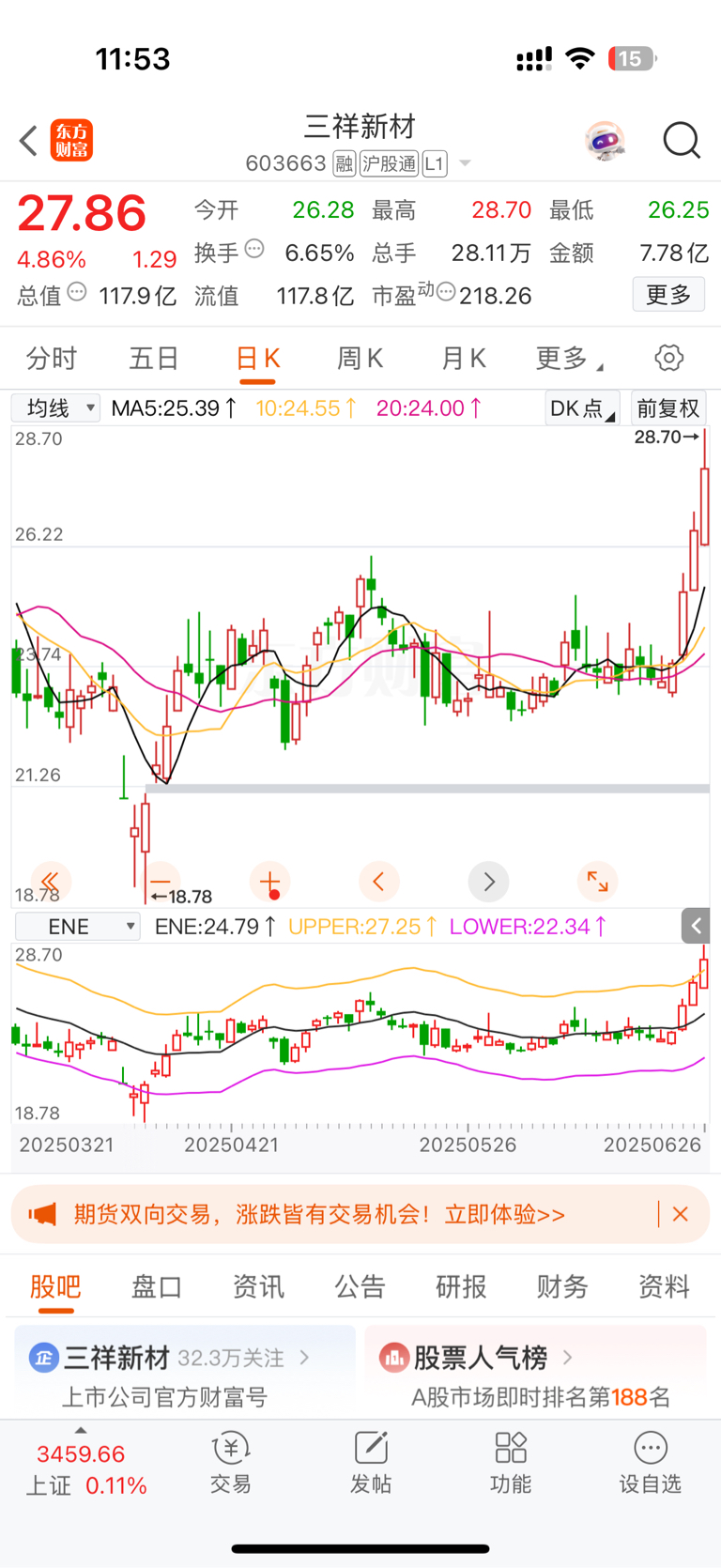
Task: Switch to 财务 tab
Action: click(562, 1286)
